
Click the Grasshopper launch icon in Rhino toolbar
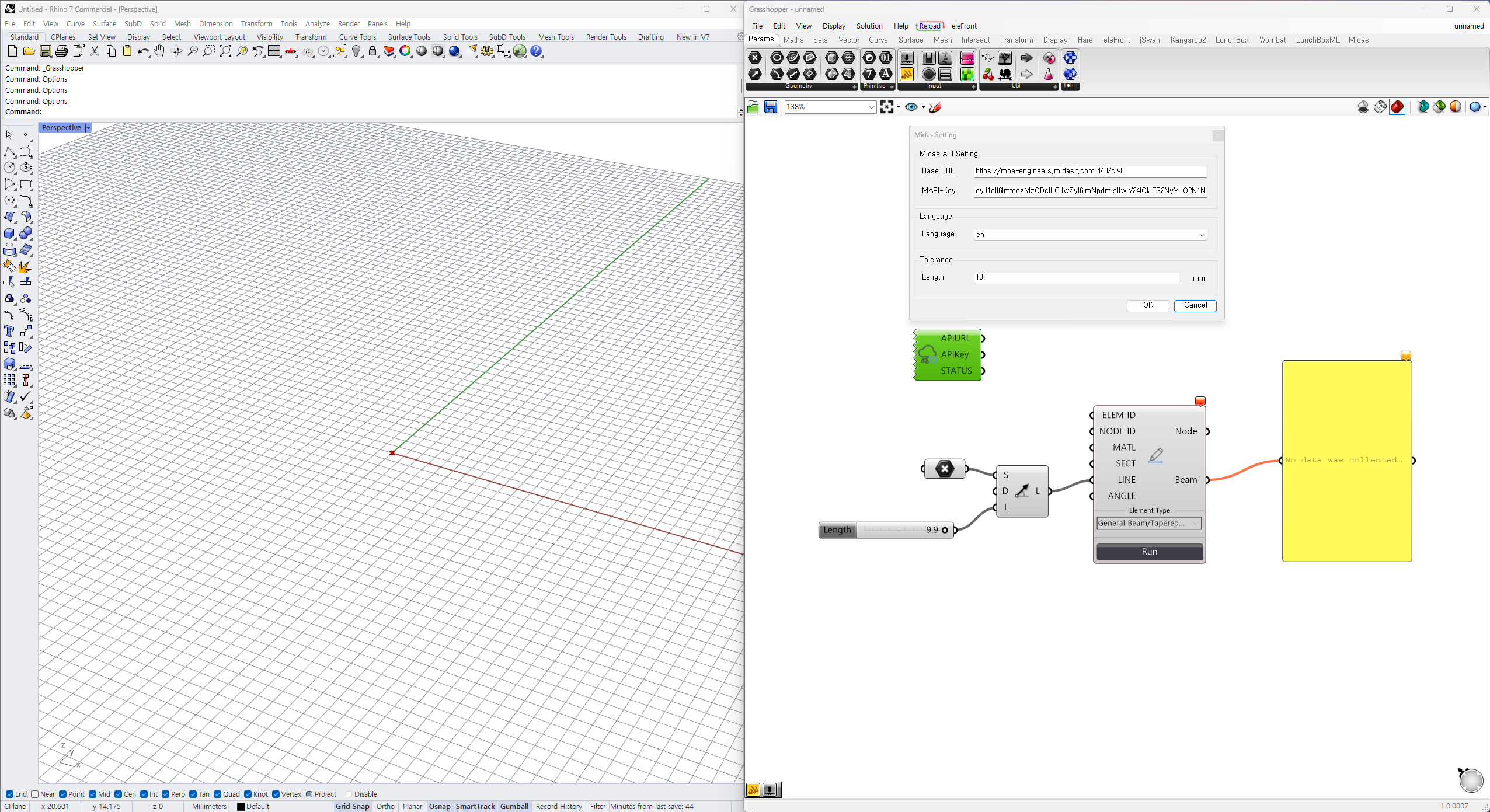(x=520, y=51)
